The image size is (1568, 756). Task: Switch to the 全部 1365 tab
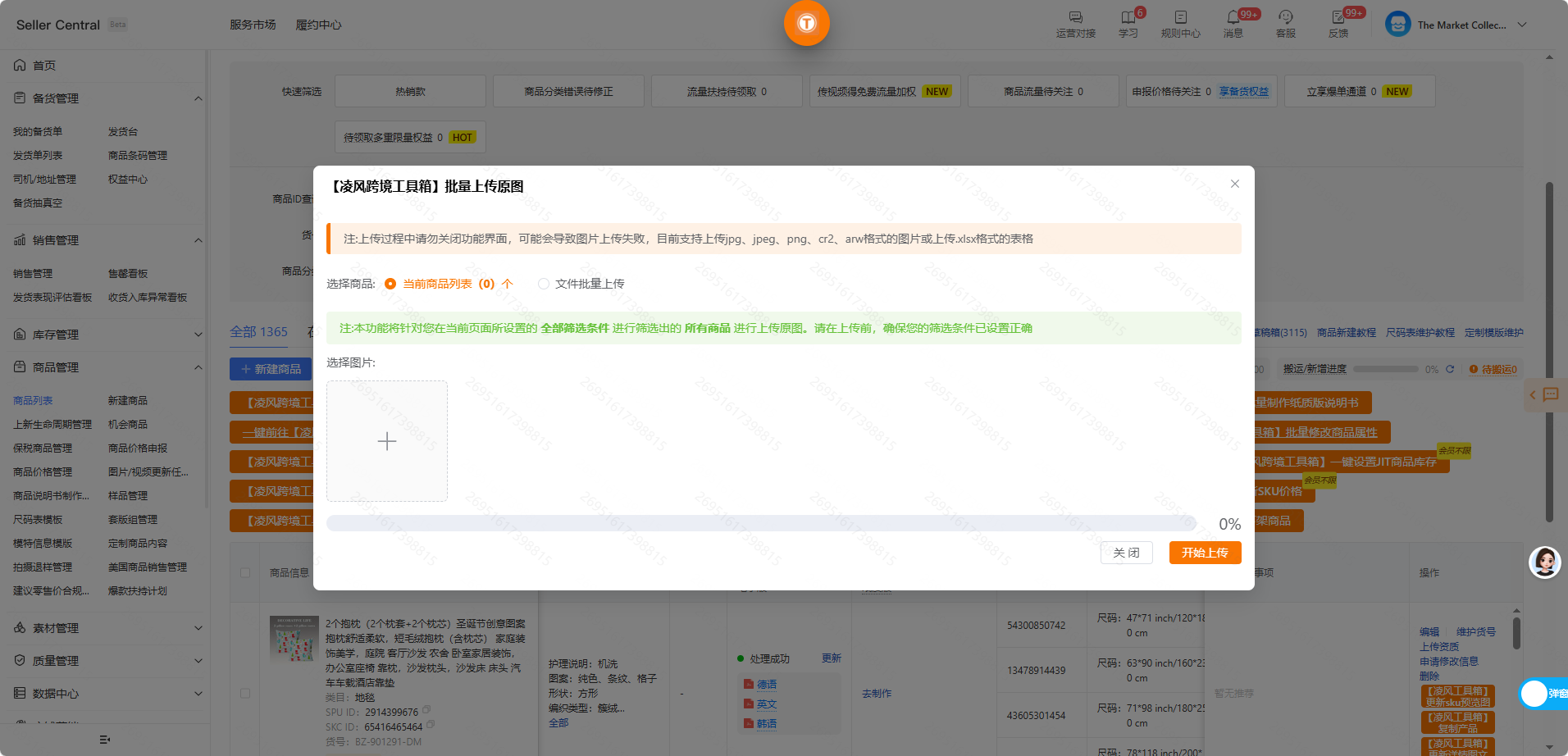pos(258,331)
